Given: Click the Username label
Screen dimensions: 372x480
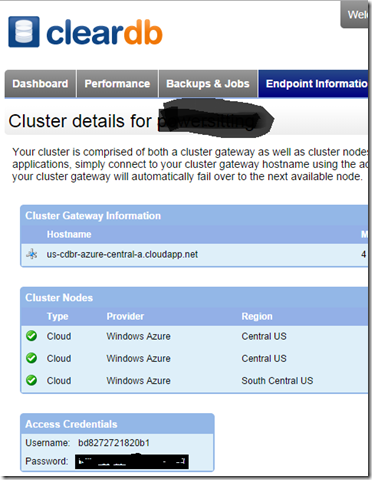Looking at the screenshot, I should tap(47, 443).
